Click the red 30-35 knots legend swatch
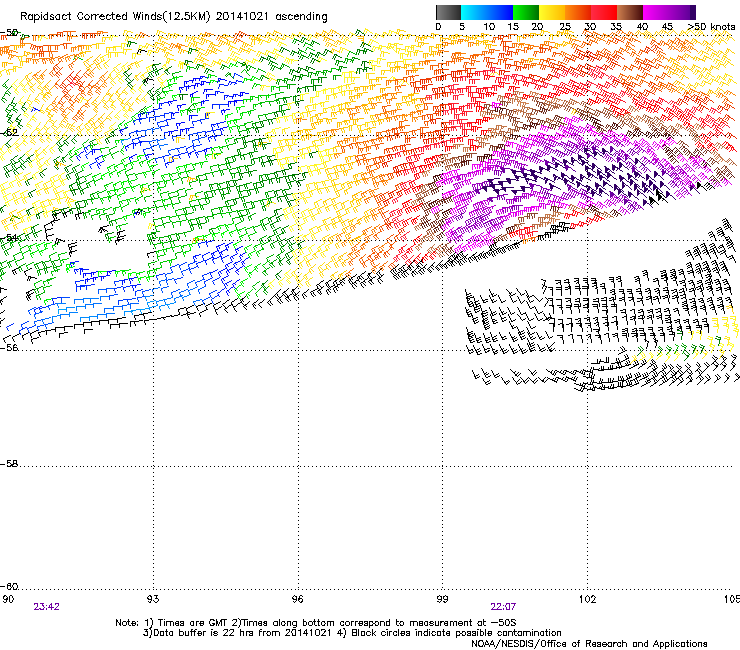 pos(604,12)
